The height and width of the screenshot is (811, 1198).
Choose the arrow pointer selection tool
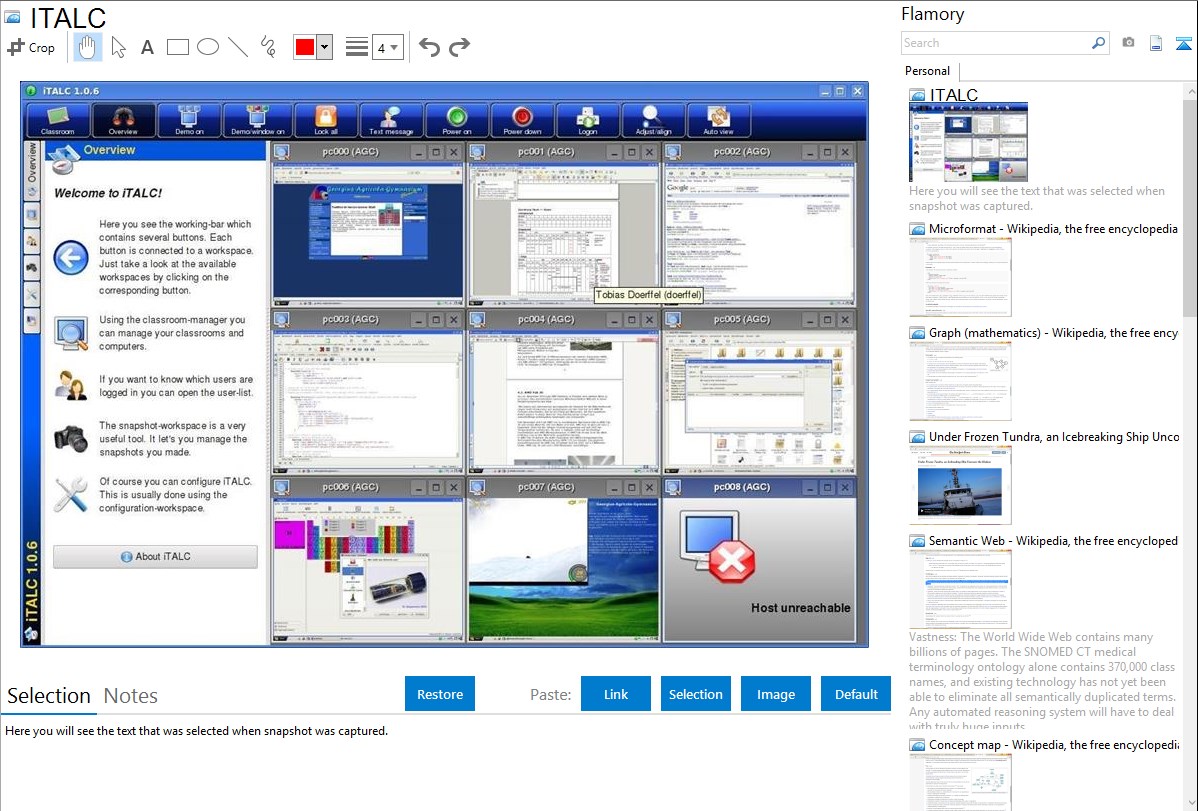pos(118,47)
